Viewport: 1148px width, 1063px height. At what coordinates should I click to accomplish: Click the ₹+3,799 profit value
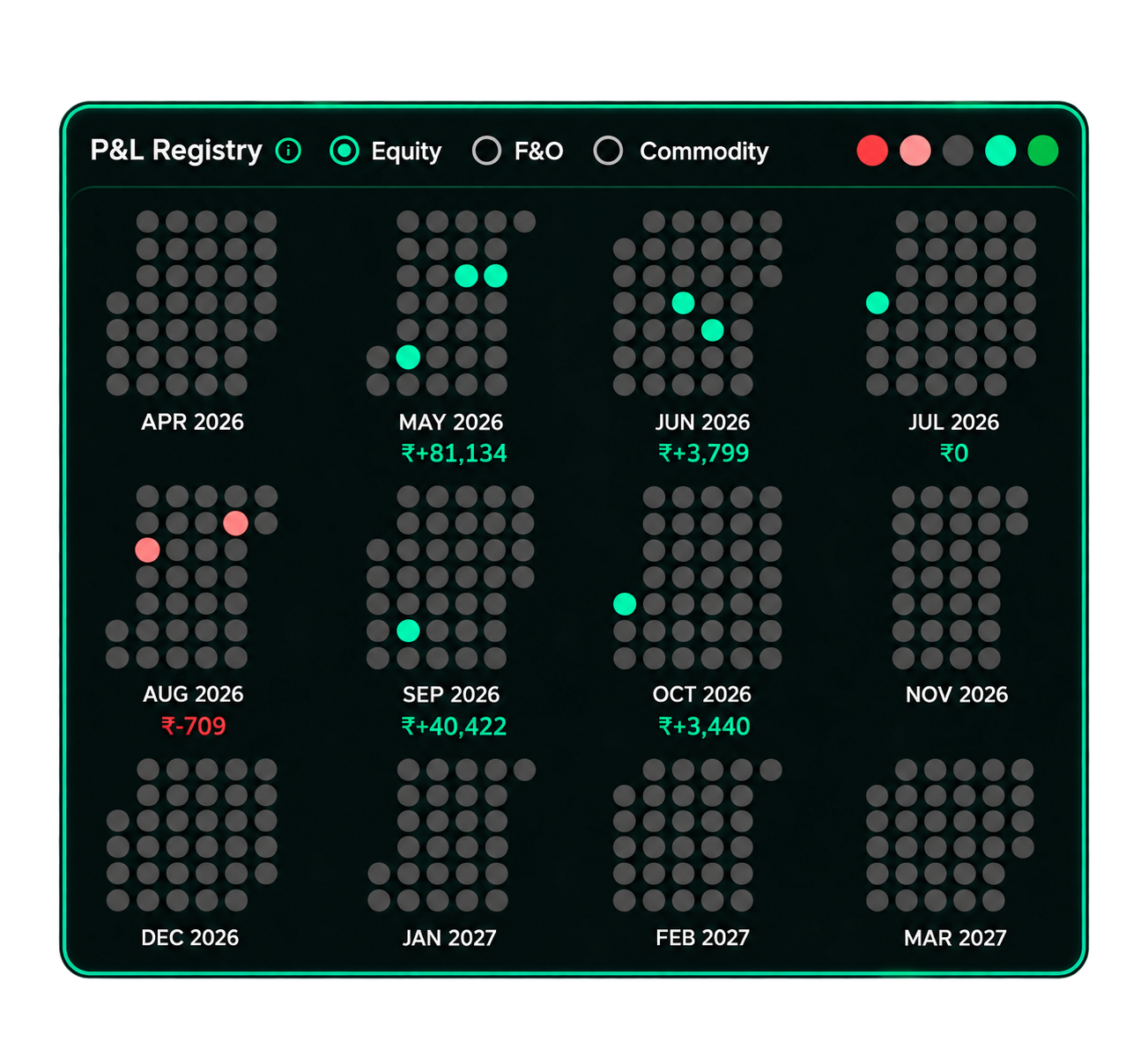tap(704, 454)
